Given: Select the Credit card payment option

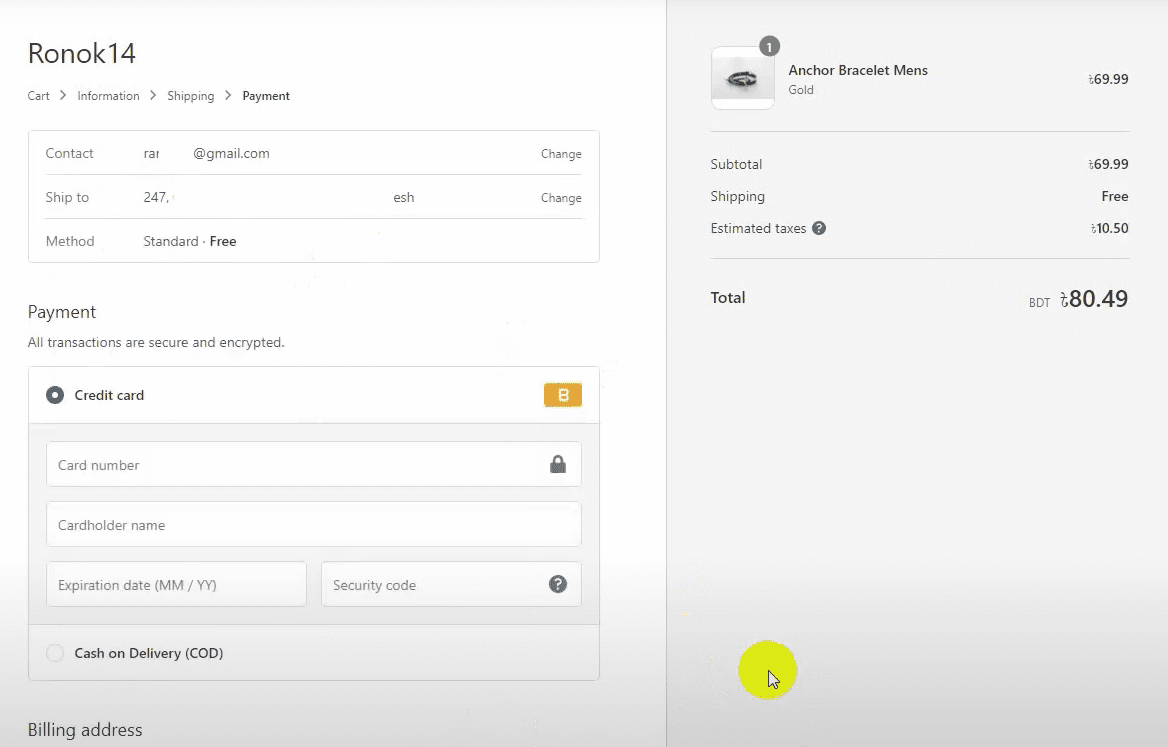Looking at the screenshot, I should [x=55, y=395].
